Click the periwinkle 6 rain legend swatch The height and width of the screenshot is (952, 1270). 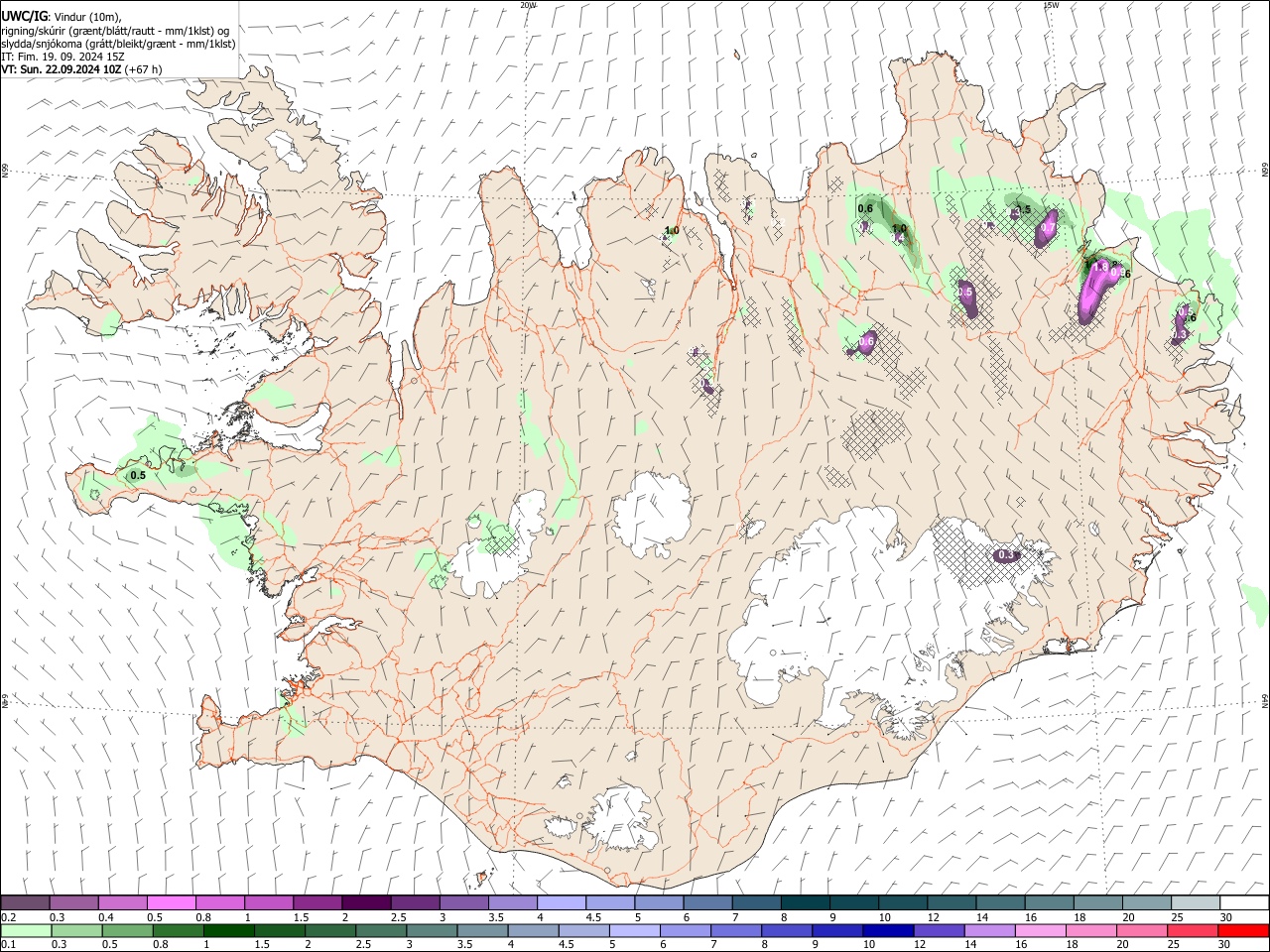pos(685,930)
